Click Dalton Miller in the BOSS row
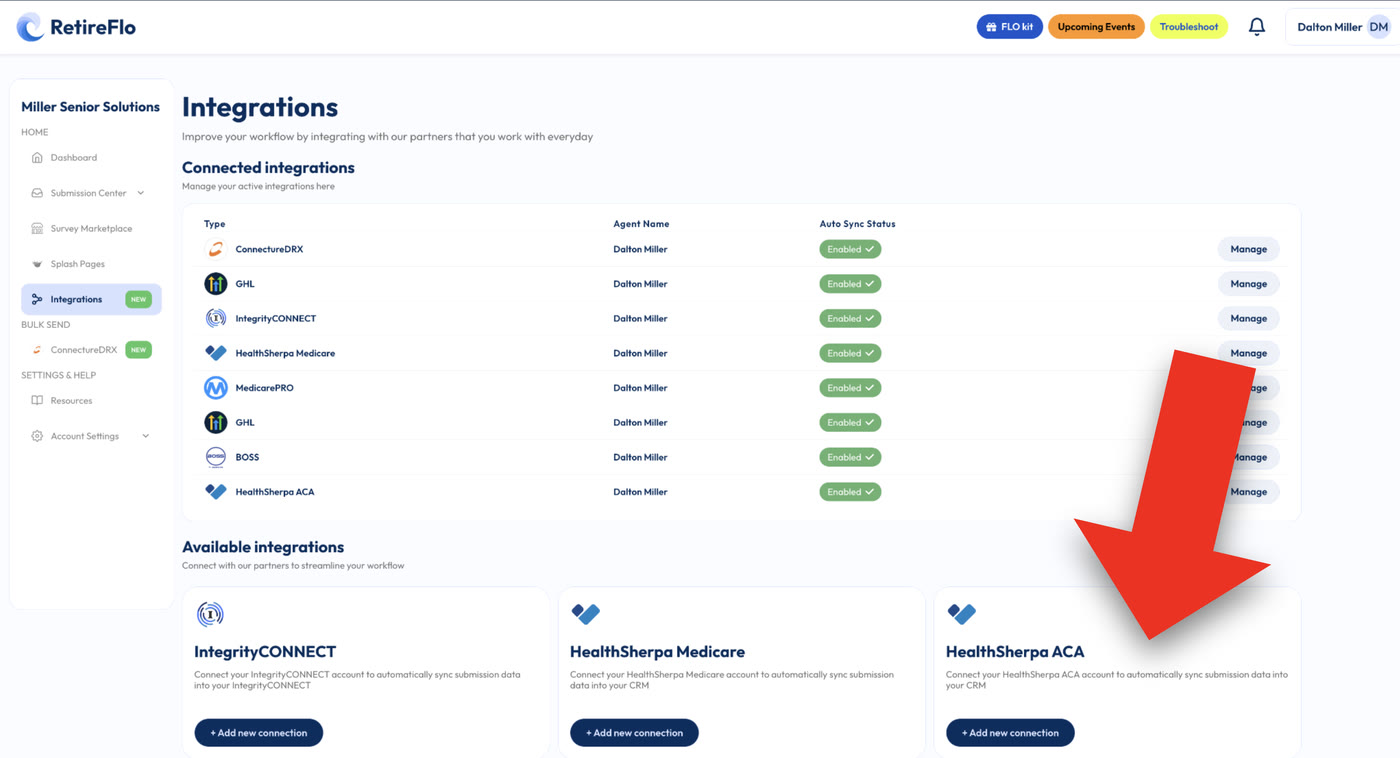1400x758 pixels. pos(640,457)
